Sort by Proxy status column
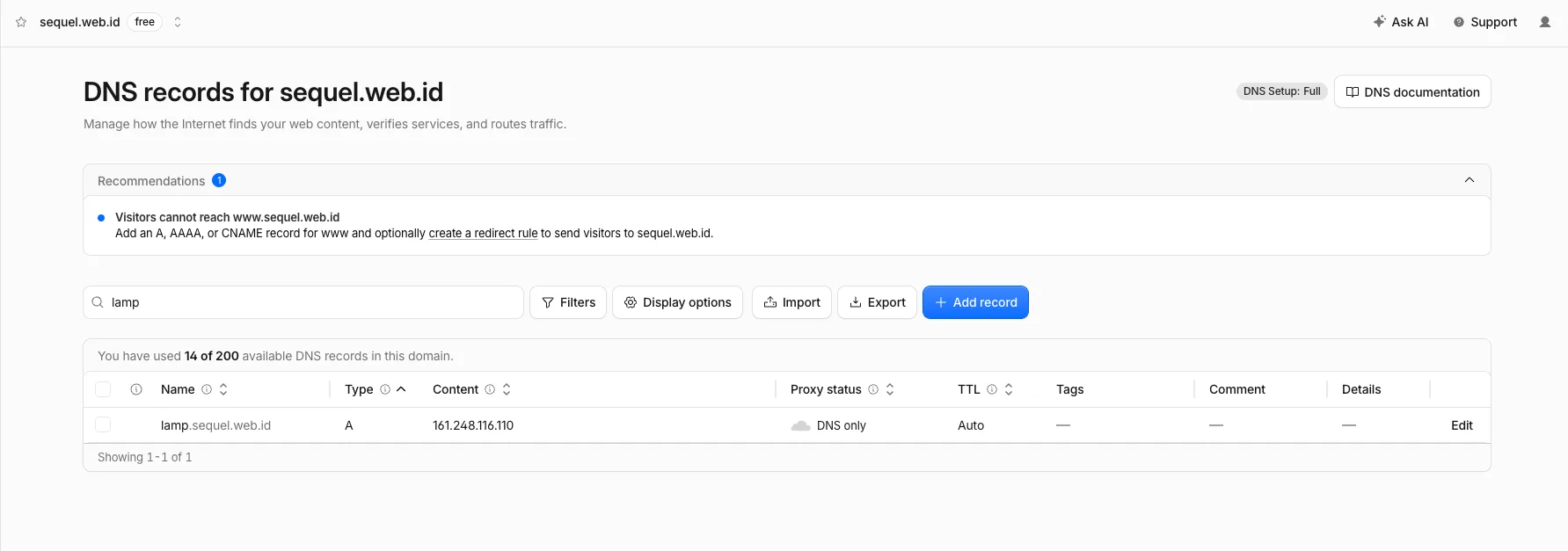 pyautogui.click(x=890, y=389)
